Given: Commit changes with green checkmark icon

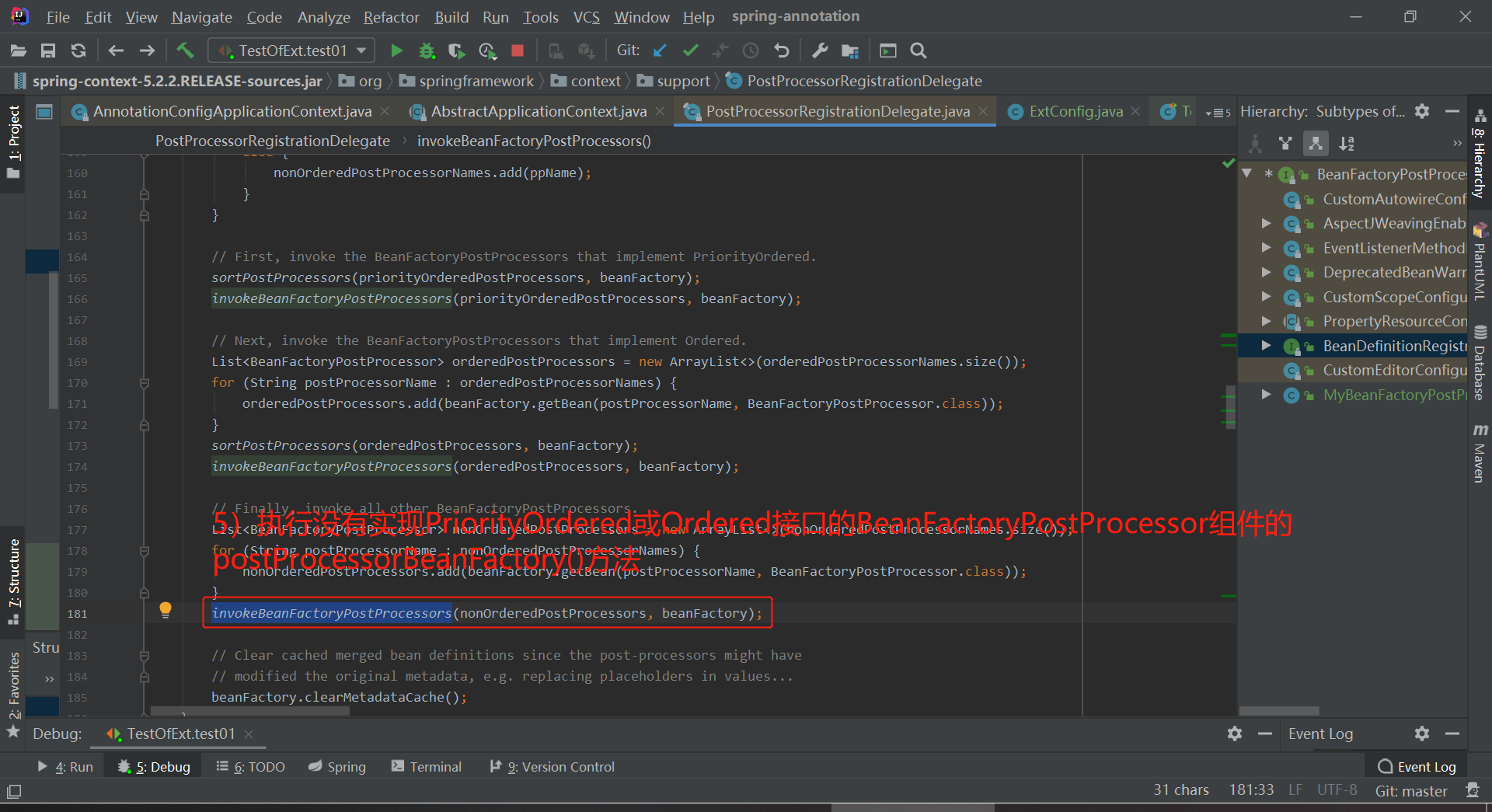Looking at the screenshot, I should coord(690,51).
